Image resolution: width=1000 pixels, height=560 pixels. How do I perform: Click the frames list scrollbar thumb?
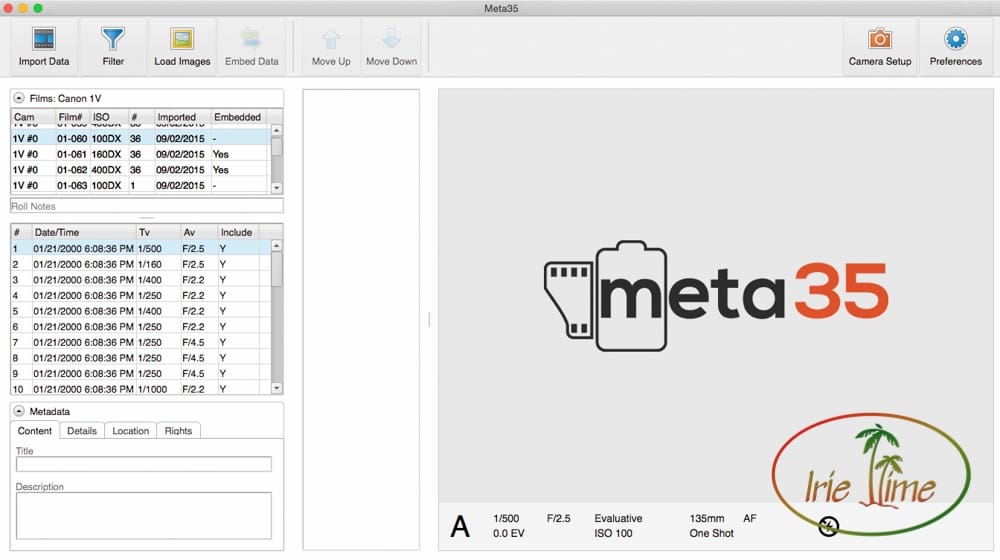276,269
